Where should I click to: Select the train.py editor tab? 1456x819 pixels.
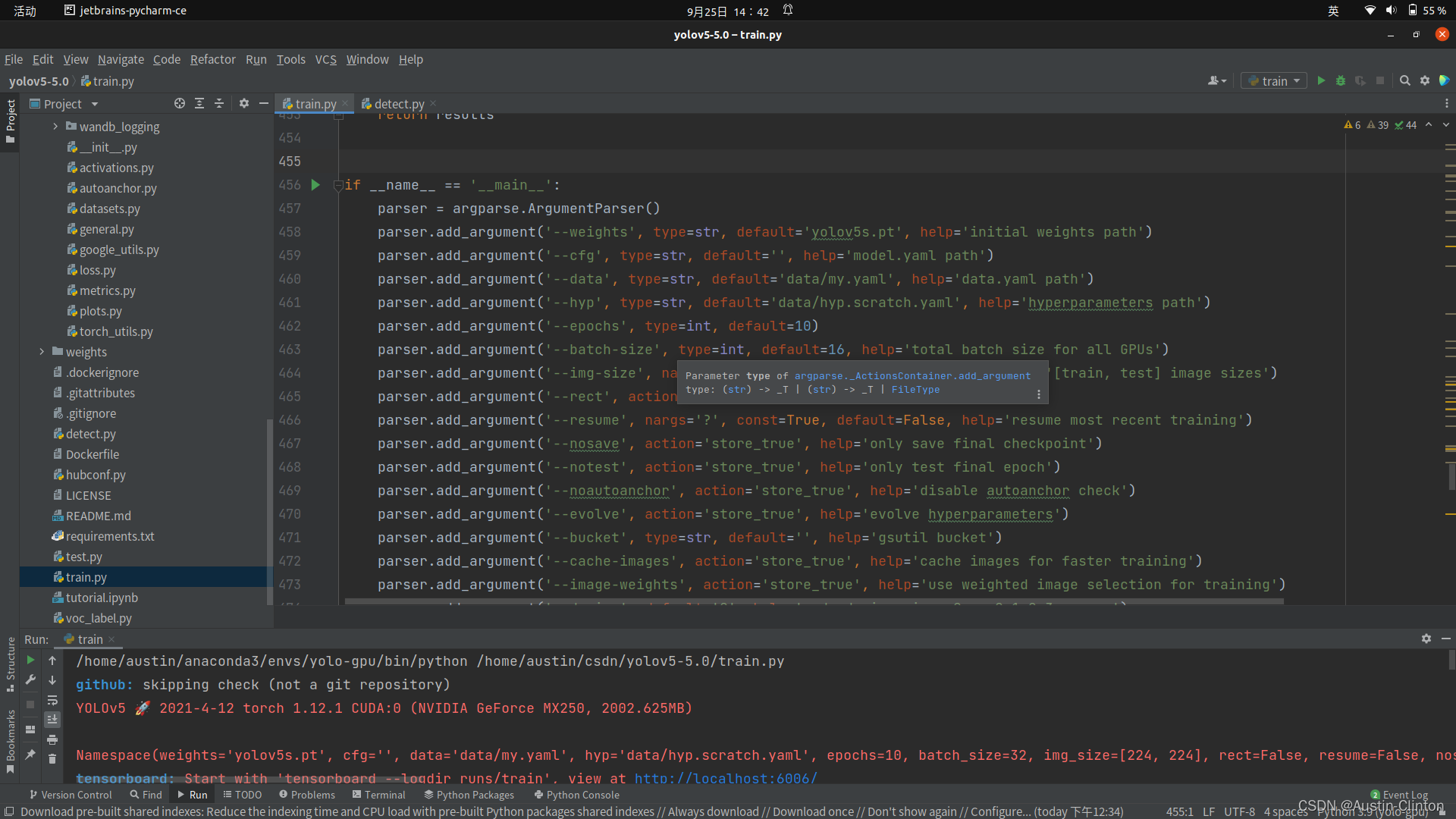[x=315, y=104]
